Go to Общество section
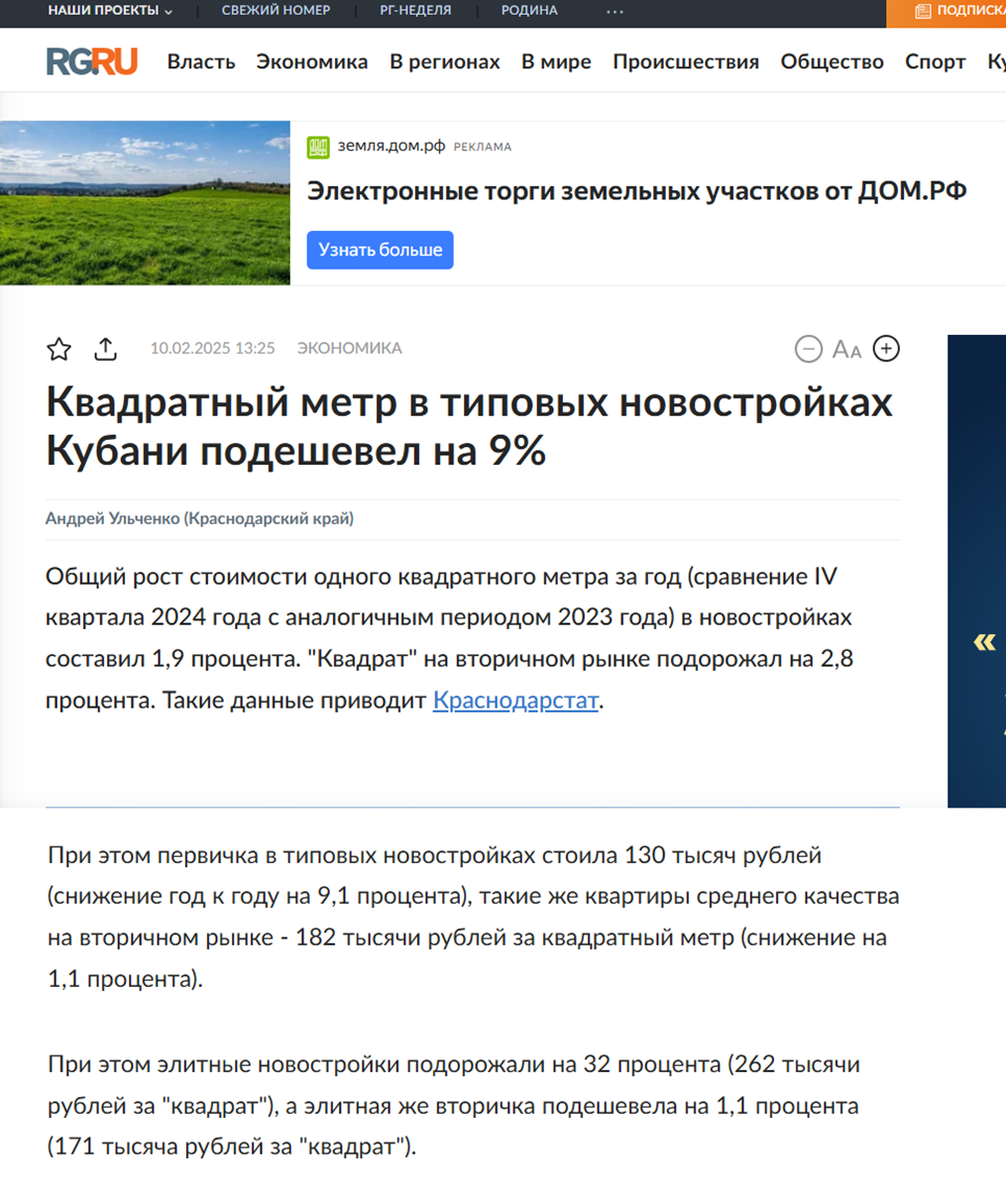 (832, 62)
